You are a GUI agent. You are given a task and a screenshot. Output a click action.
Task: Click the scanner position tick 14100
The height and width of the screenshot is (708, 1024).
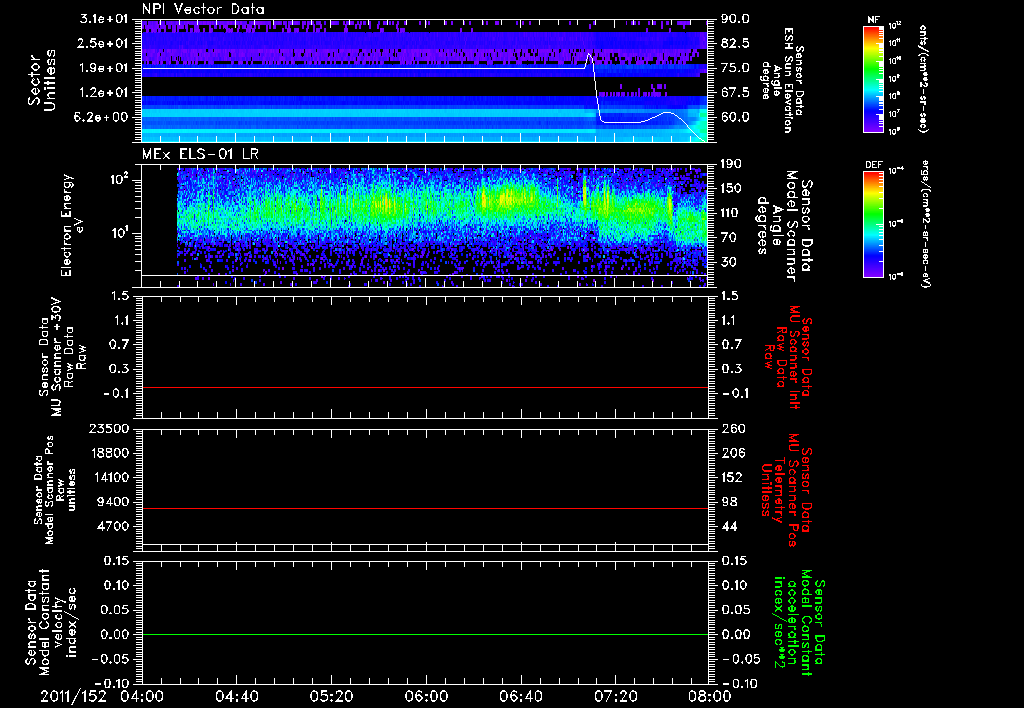click(110, 477)
